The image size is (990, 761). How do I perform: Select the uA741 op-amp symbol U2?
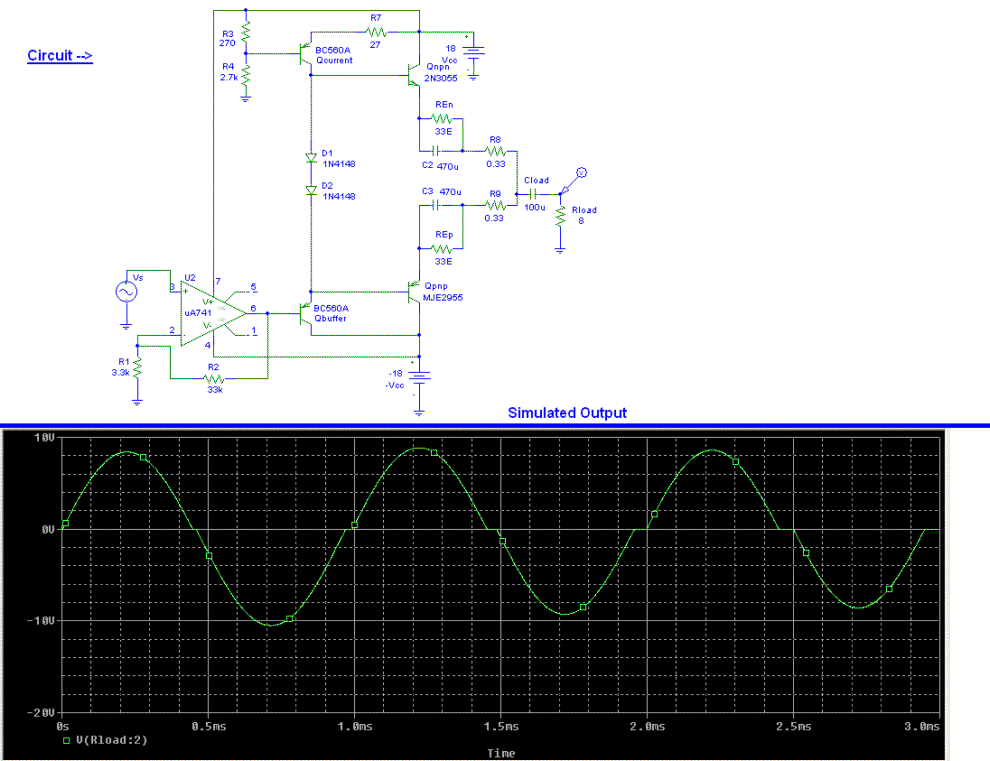213,313
